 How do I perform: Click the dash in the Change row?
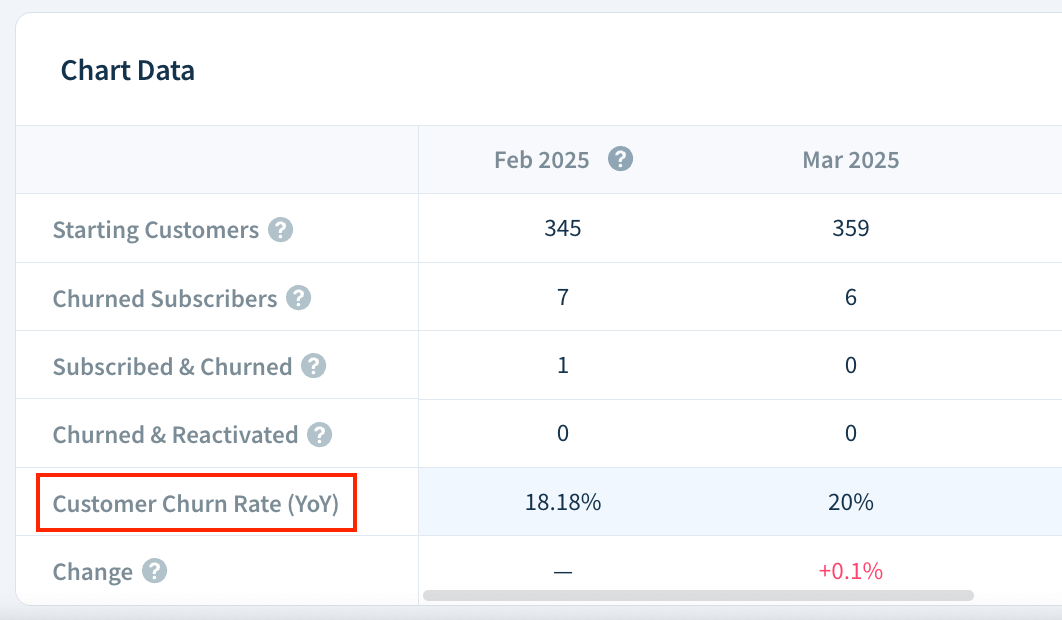tap(563, 571)
